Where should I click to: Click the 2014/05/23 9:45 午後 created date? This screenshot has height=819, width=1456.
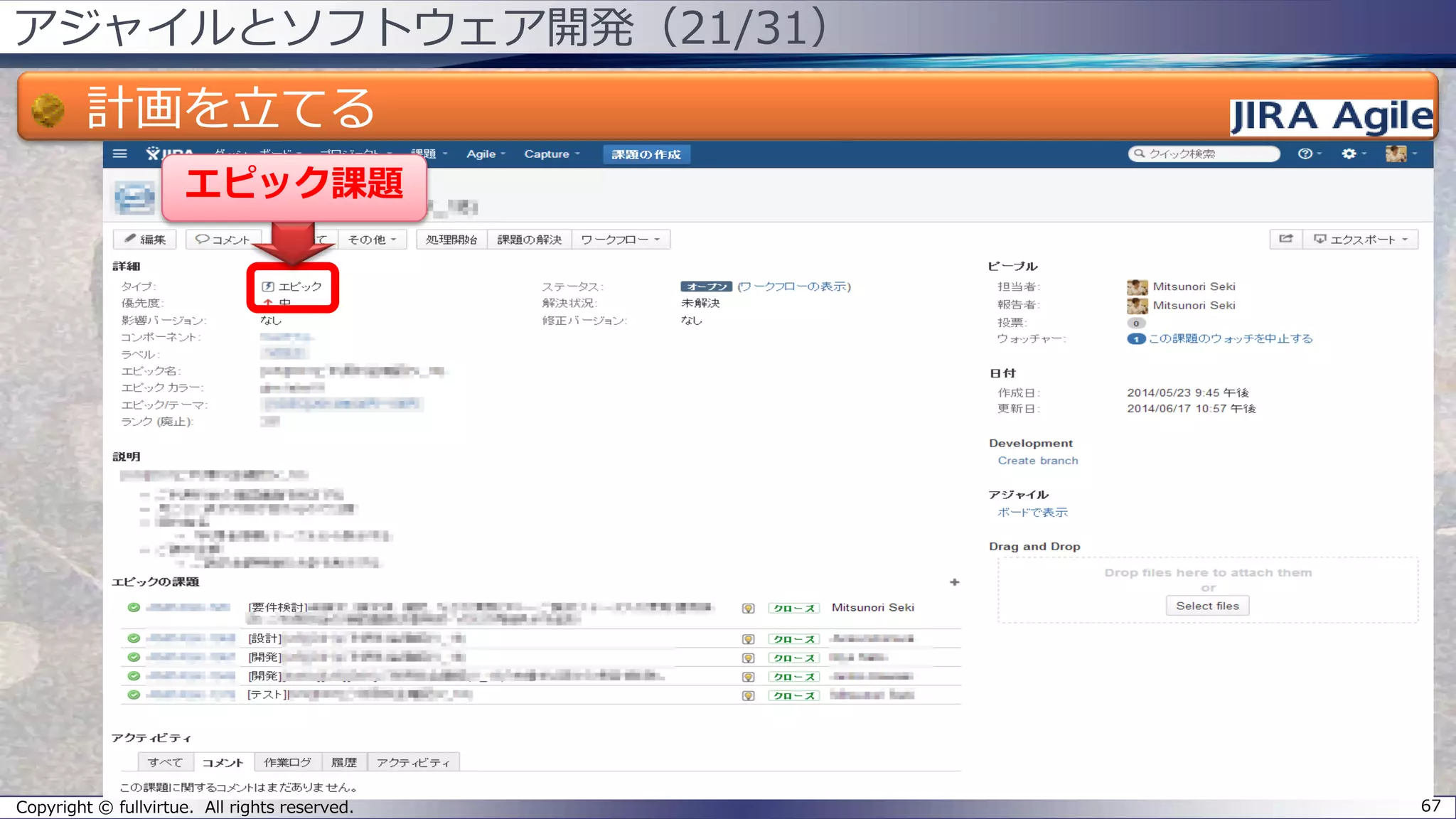pyautogui.click(x=1188, y=392)
